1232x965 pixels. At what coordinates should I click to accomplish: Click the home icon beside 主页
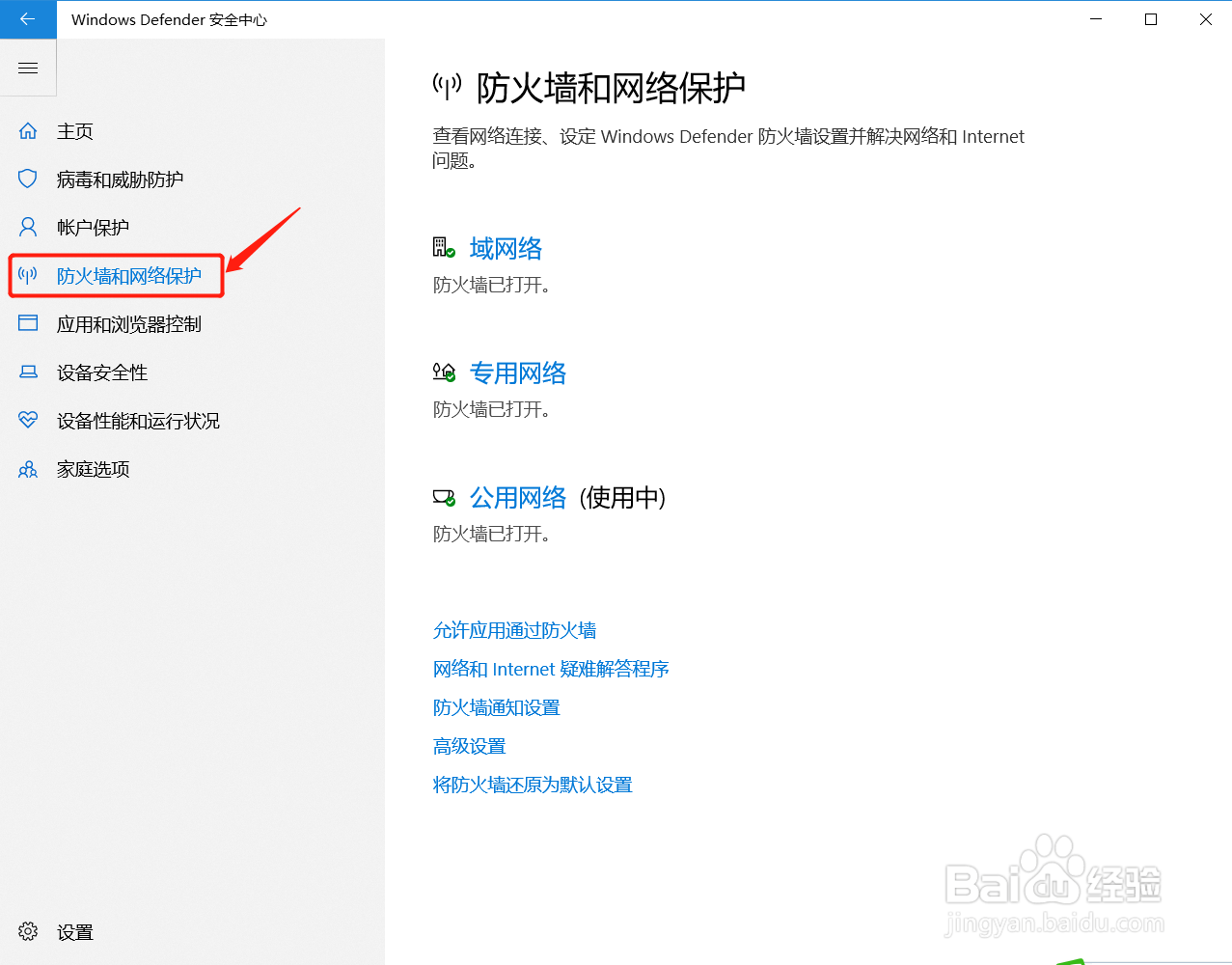[28, 131]
